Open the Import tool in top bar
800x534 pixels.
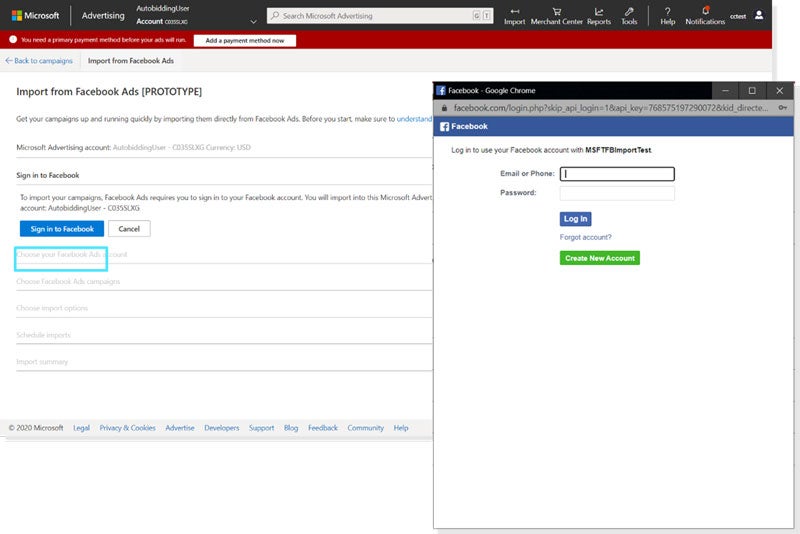(x=514, y=16)
